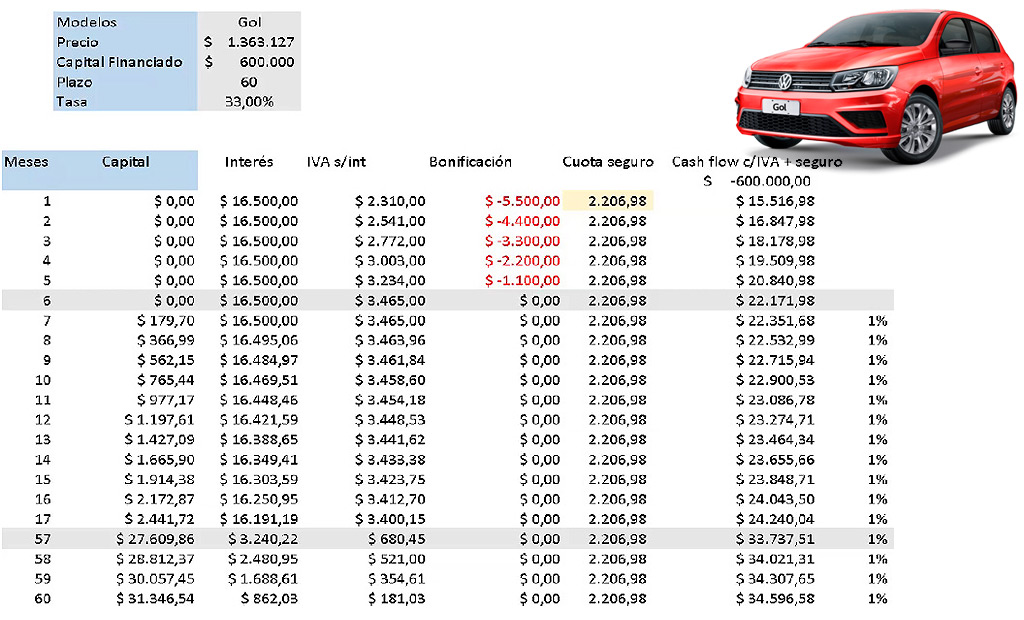Screen dimensions: 1024x620
Task: Click month number 57 row label
Action: coord(42,539)
